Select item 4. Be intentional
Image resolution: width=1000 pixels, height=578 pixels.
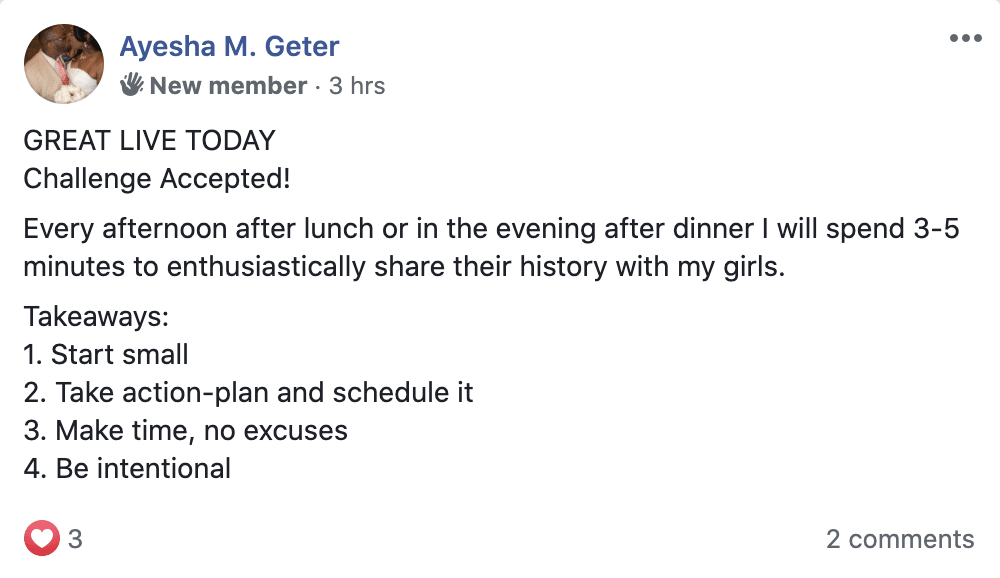click(x=128, y=468)
